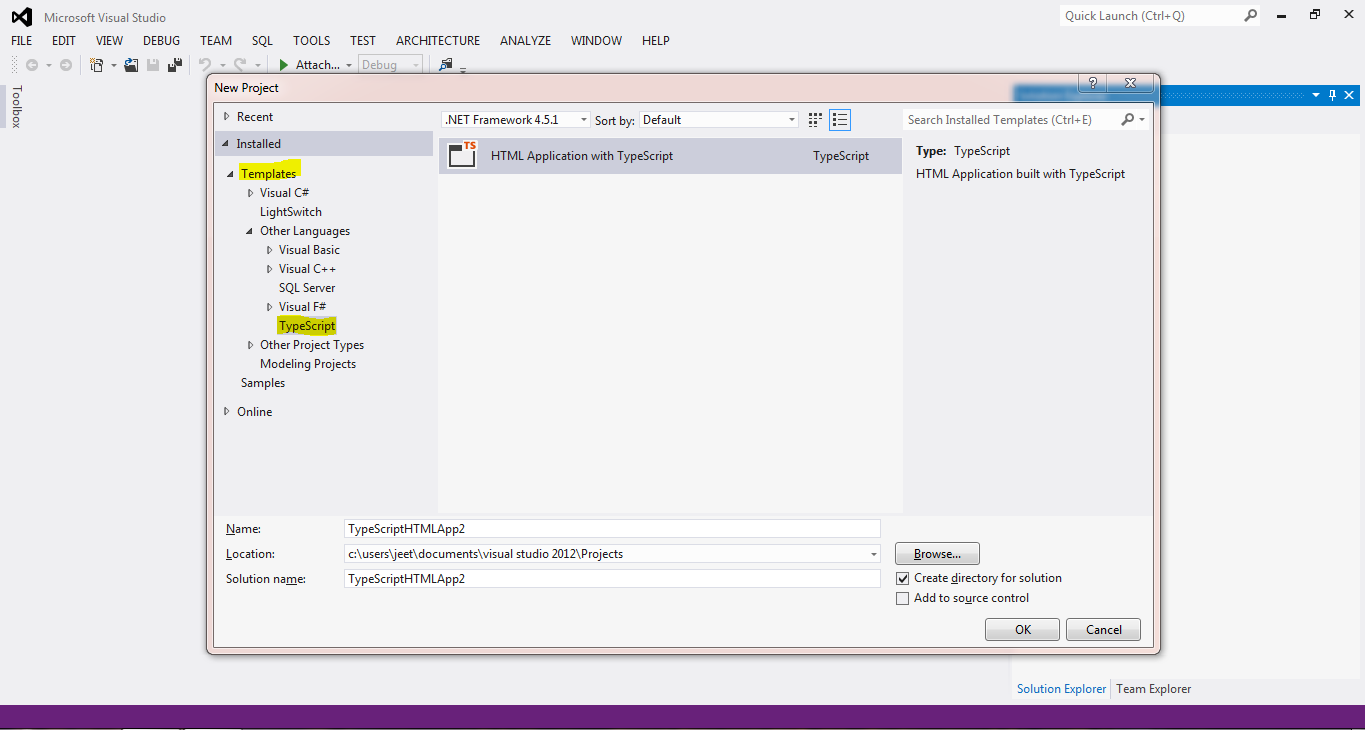This screenshot has height=730, width=1365.
Task: Collapse the Installed templates section
Action: [225, 143]
